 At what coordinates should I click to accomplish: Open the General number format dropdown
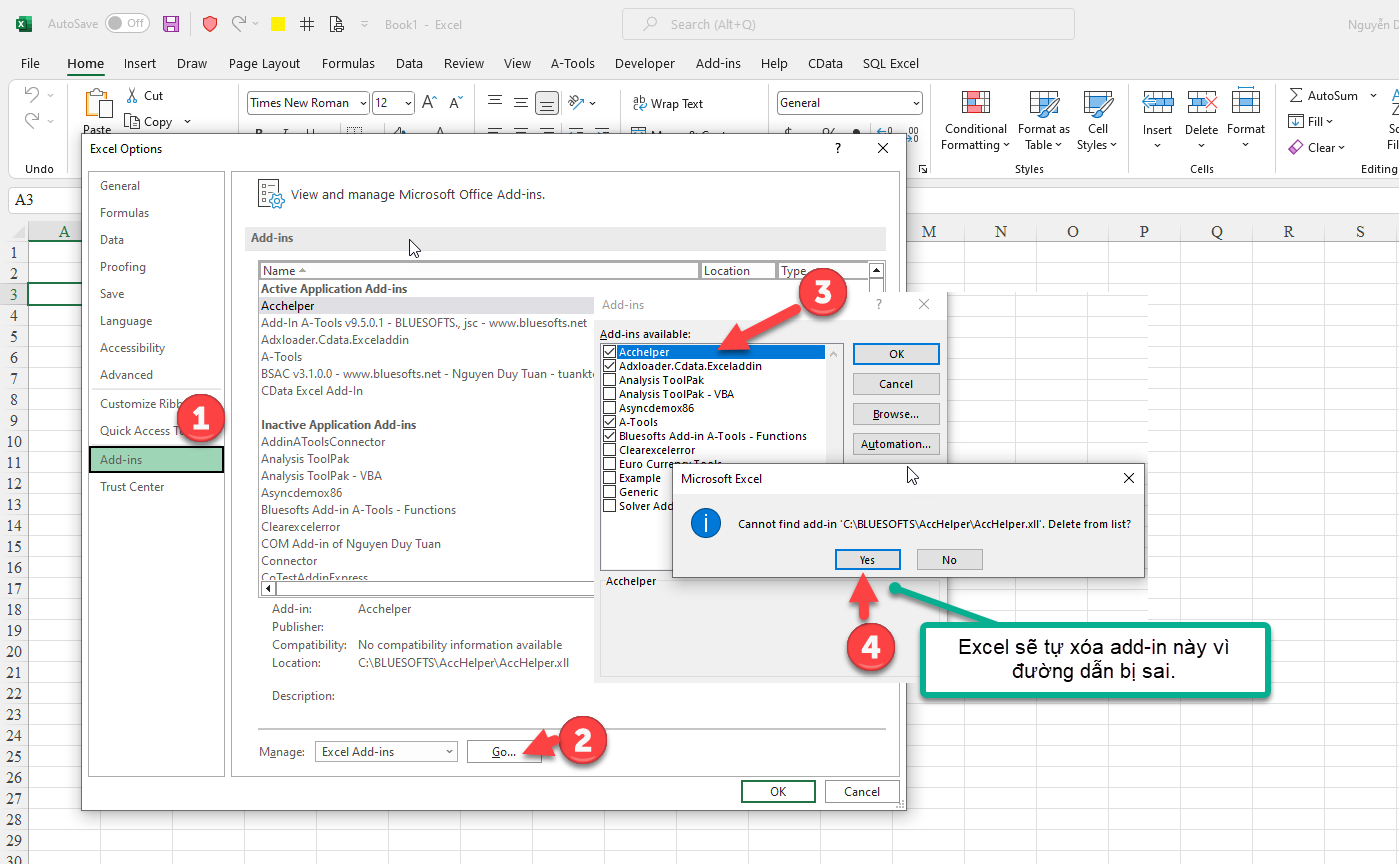point(916,103)
